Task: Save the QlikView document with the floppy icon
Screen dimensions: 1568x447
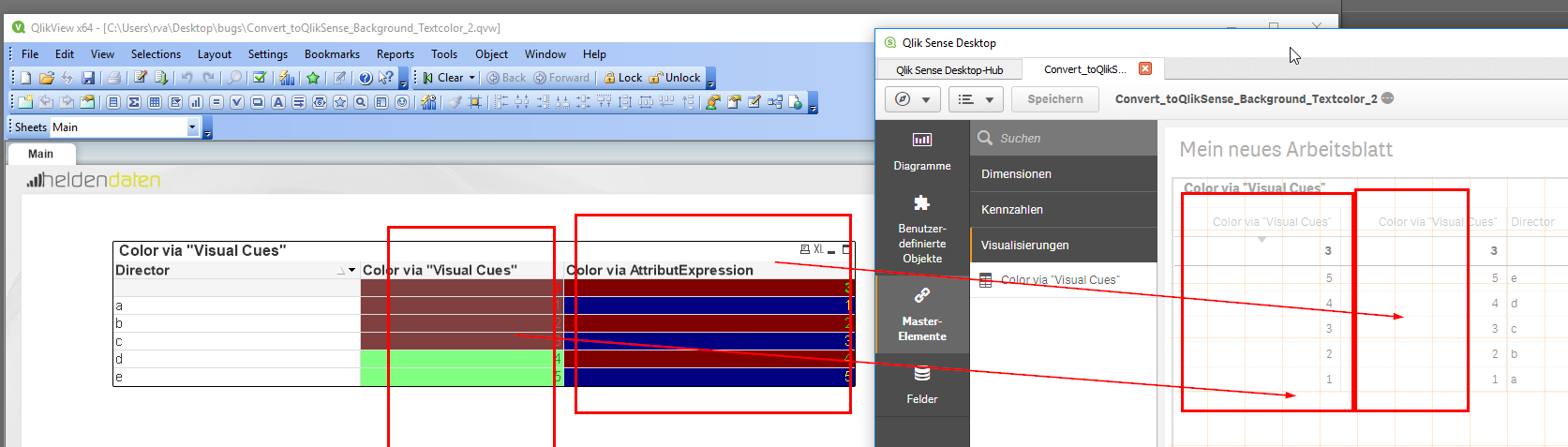Action: click(x=88, y=78)
